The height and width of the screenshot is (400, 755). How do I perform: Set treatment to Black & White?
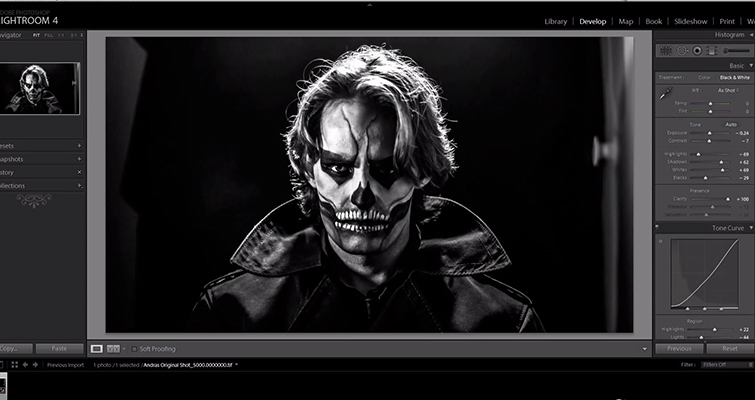click(x=735, y=77)
